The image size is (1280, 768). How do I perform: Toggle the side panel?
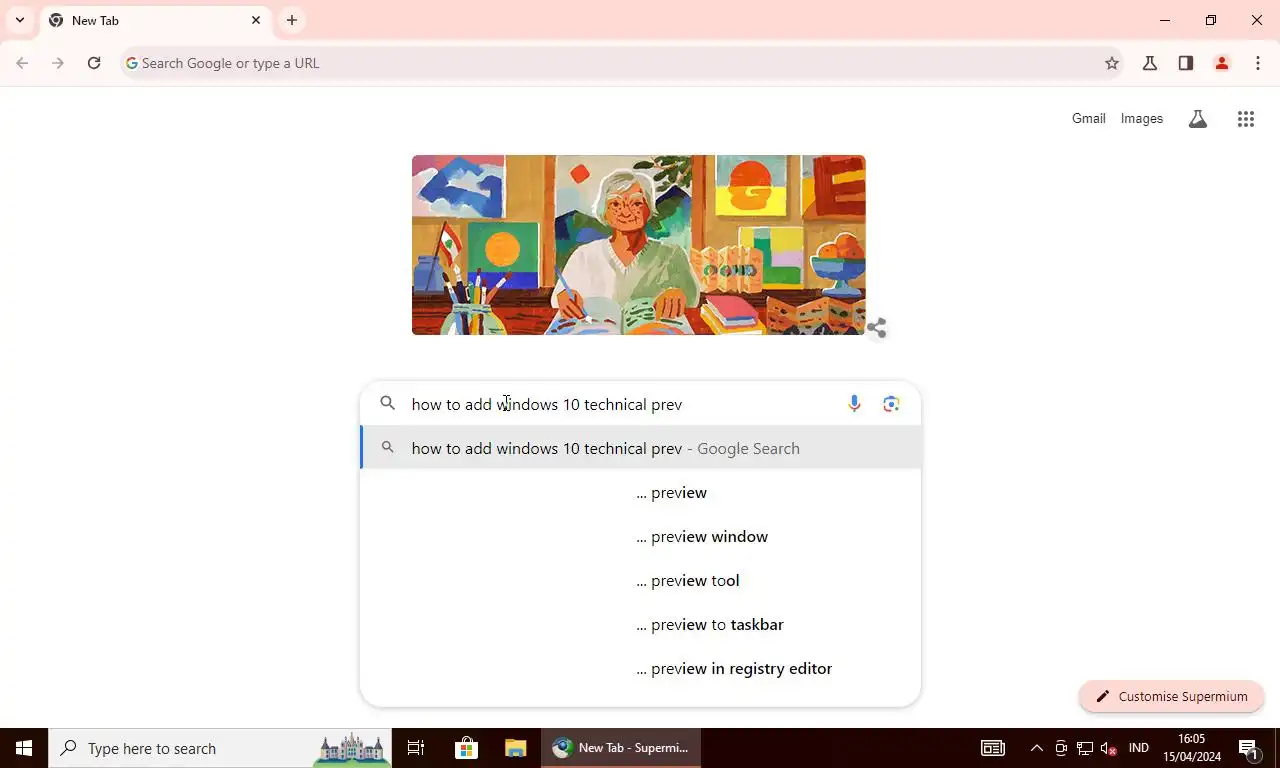coord(1186,63)
